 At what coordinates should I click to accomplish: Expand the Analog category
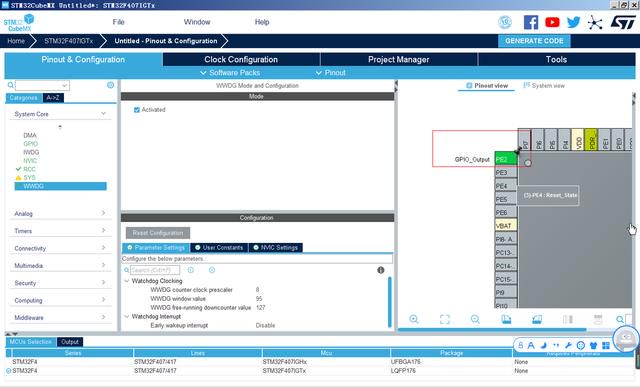click(60, 213)
